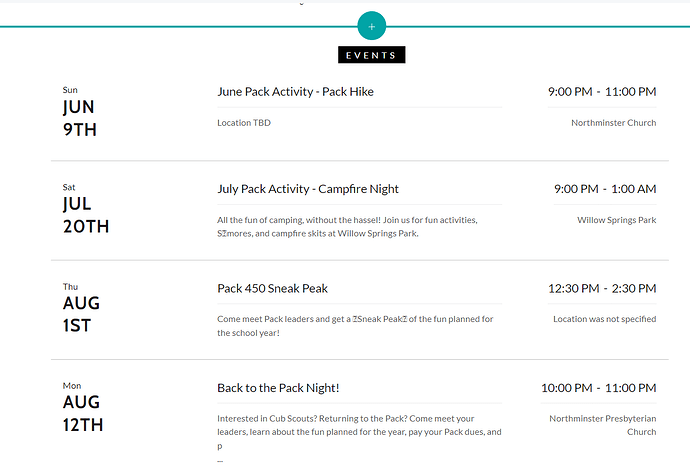Select the EVENTS section label
This screenshot has height=471, width=690.
click(x=371, y=55)
